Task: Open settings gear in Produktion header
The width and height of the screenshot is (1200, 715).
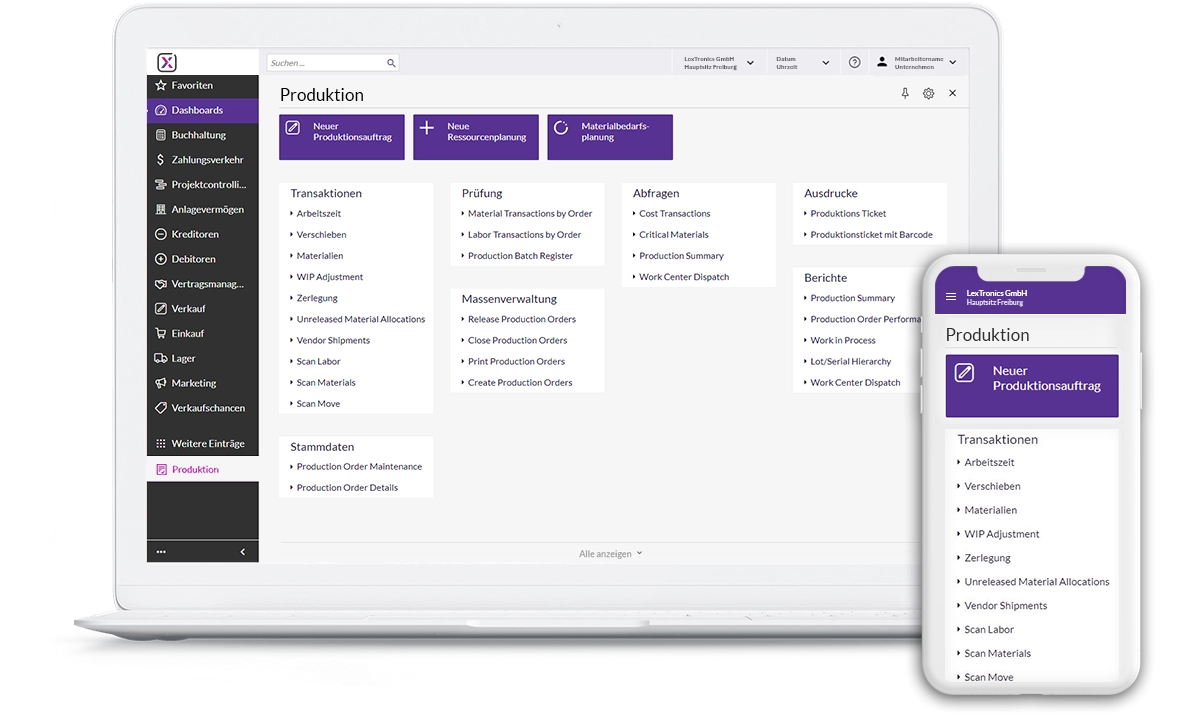Action: point(928,93)
